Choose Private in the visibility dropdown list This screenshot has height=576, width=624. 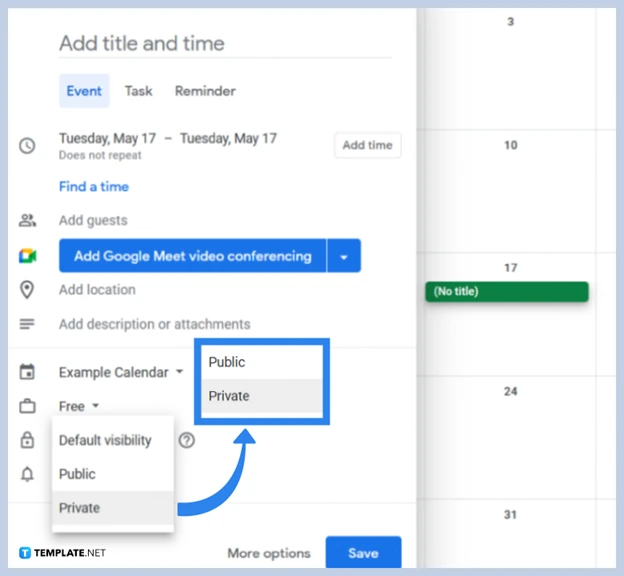click(113, 508)
